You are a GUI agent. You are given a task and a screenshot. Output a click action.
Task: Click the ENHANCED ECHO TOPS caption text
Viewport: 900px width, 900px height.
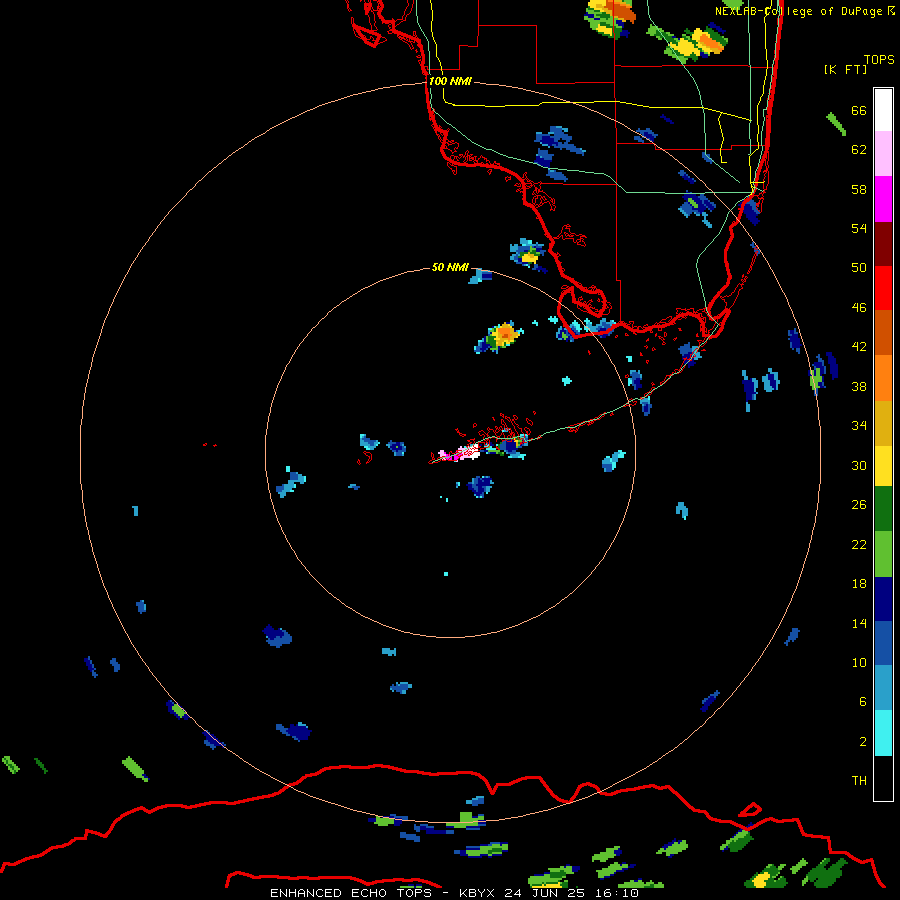[x=351, y=893]
